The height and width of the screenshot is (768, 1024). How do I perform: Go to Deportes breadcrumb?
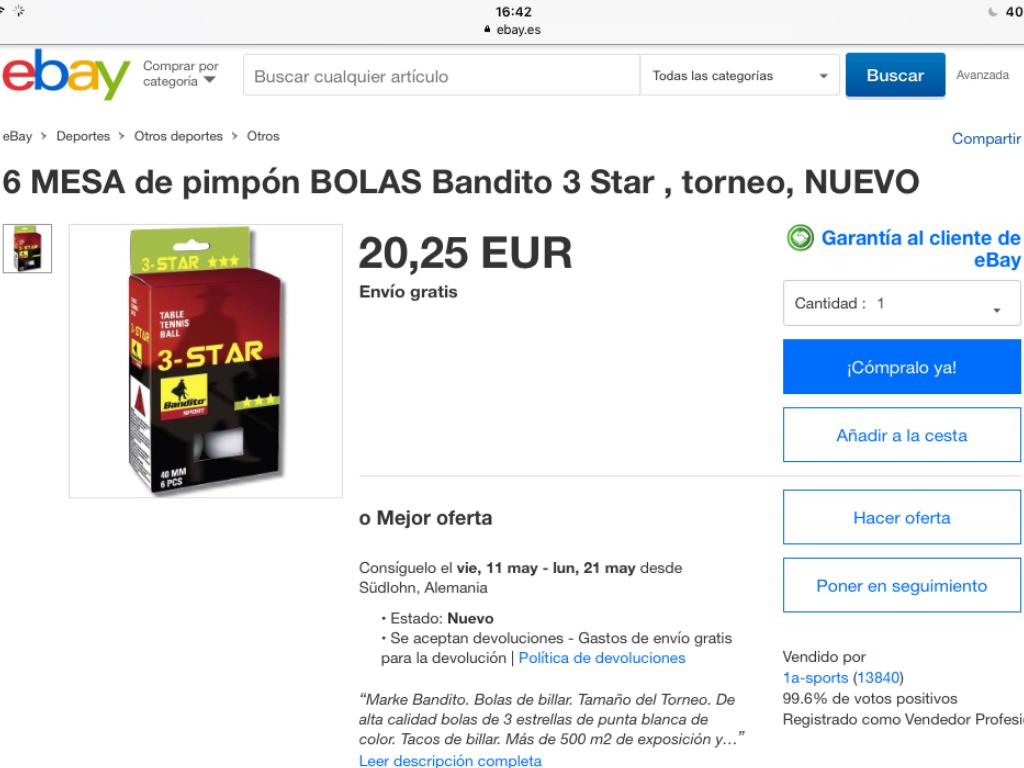click(83, 136)
